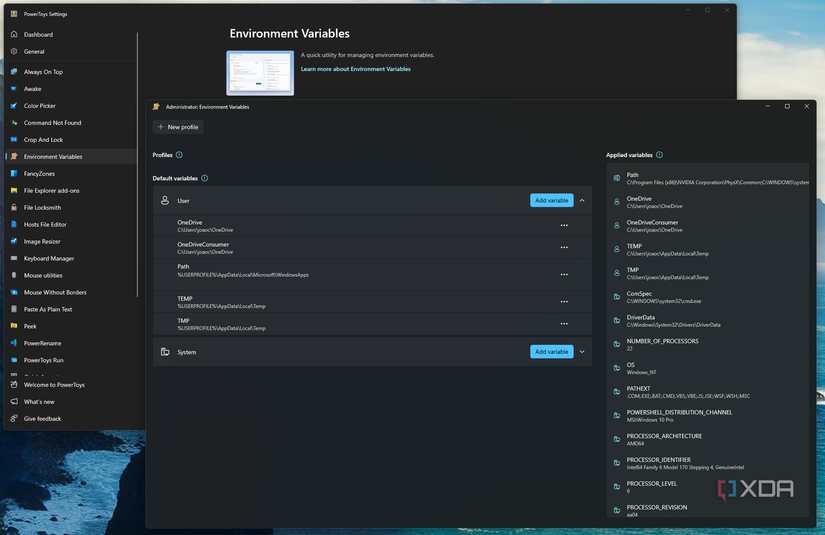
Task: Click the Awake sidebar icon
Action: click(14, 88)
